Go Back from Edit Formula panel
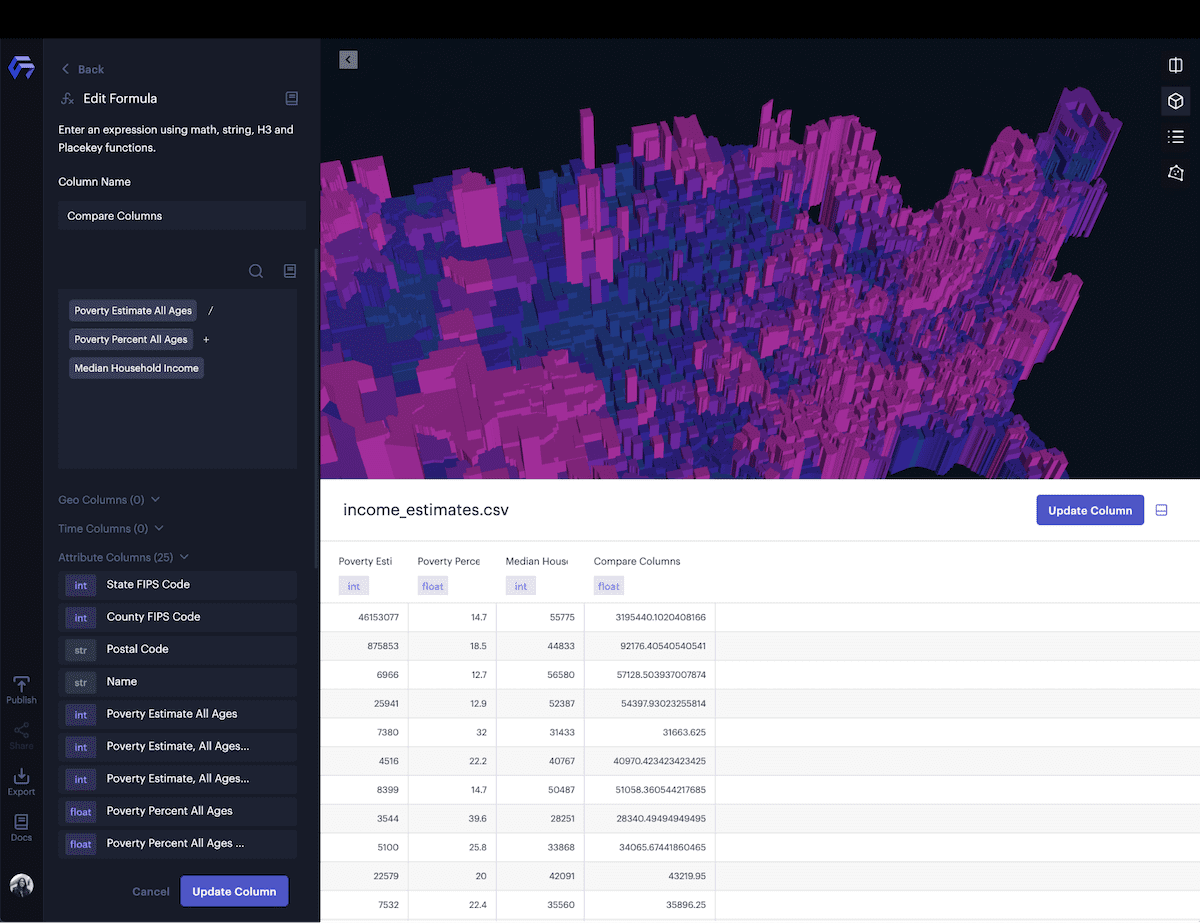This screenshot has width=1200, height=923. 83,69
